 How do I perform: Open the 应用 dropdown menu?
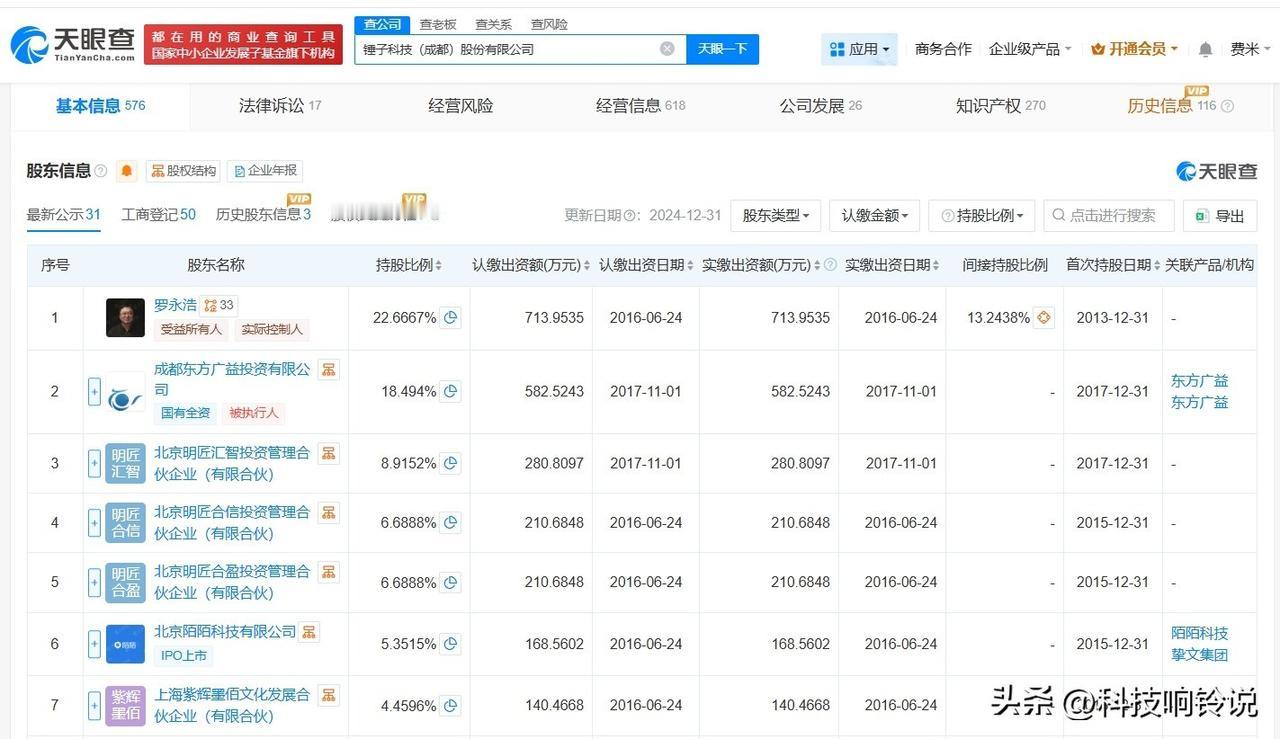tap(860, 49)
